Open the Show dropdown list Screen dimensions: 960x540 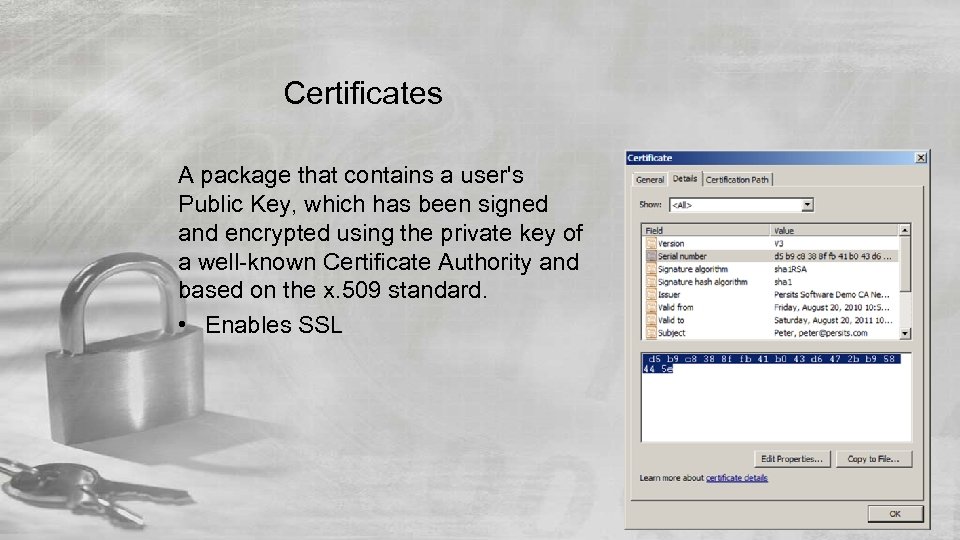coord(741,205)
